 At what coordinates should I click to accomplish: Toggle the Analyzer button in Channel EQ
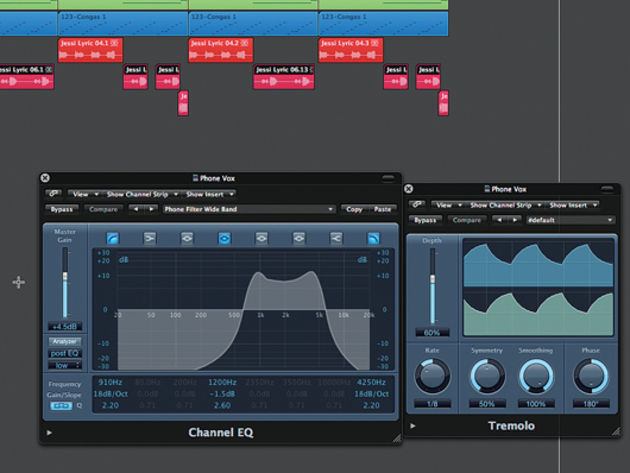[65, 342]
